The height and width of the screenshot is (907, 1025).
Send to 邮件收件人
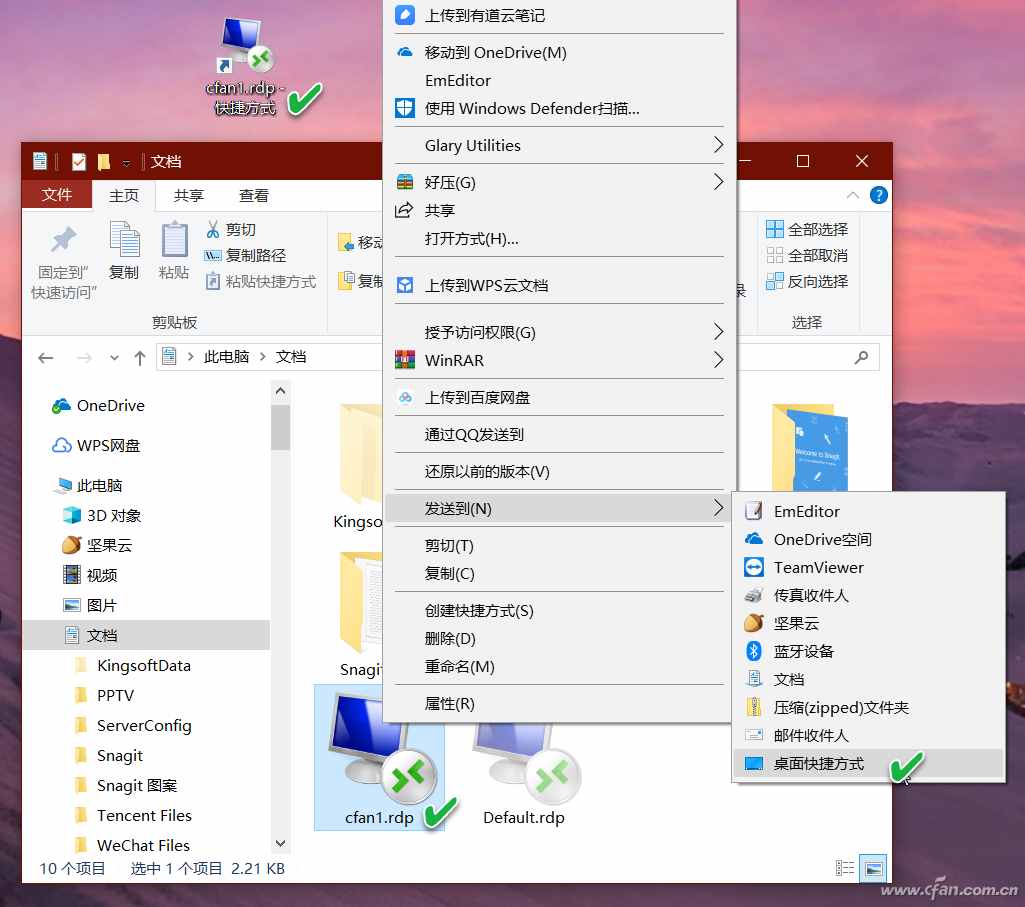pyautogui.click(x=868, y=736)
